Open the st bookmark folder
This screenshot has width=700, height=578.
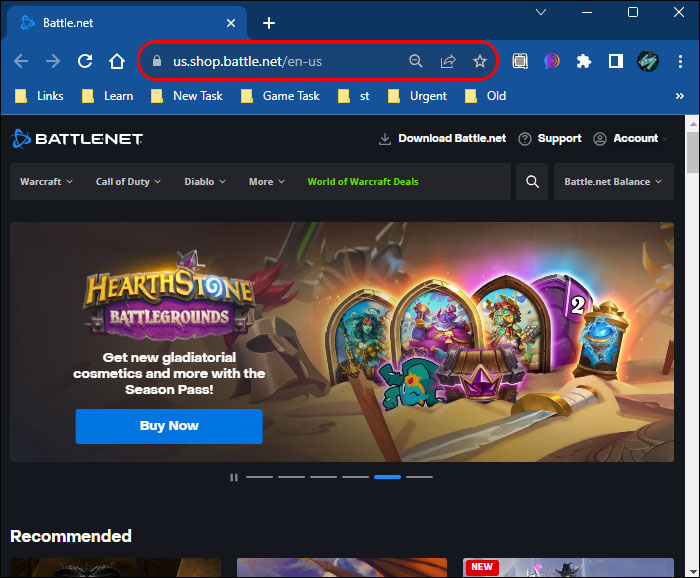click(x=354, y=96)
